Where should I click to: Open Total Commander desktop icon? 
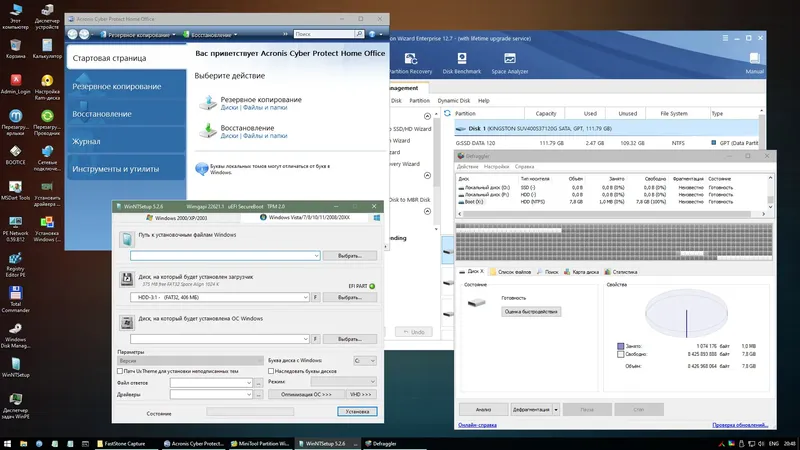pos(15,299)
